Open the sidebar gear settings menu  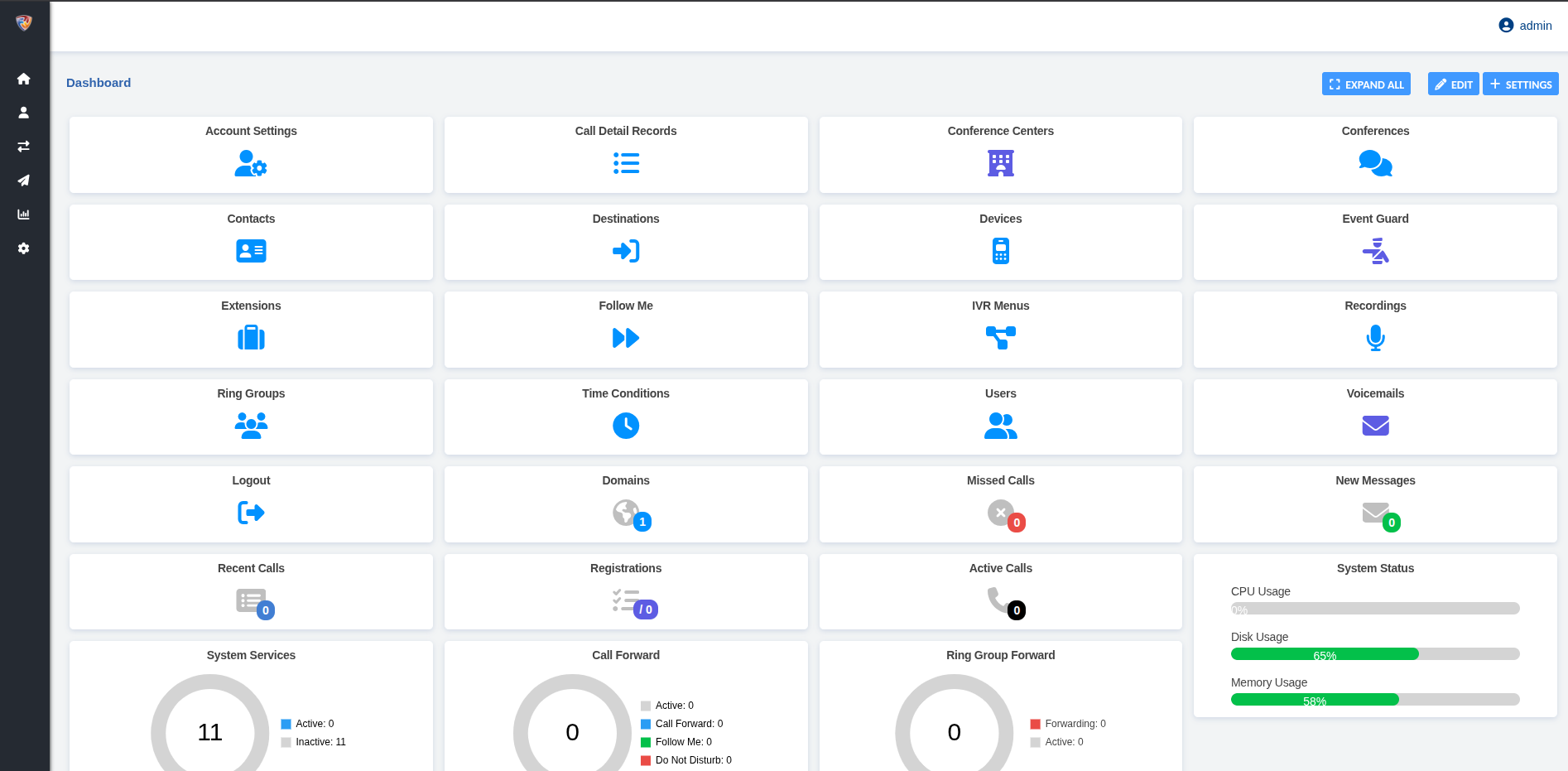pyautogui.click(x=24, y=248)
